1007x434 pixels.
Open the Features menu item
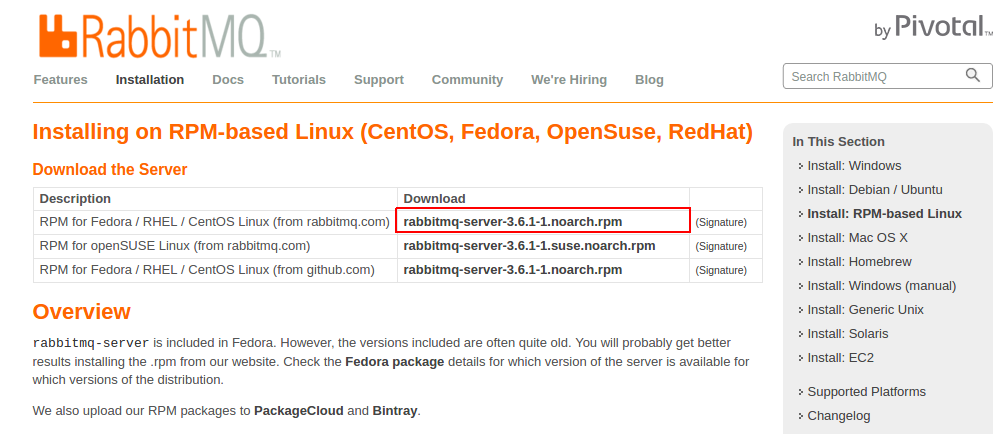(60, 80)
